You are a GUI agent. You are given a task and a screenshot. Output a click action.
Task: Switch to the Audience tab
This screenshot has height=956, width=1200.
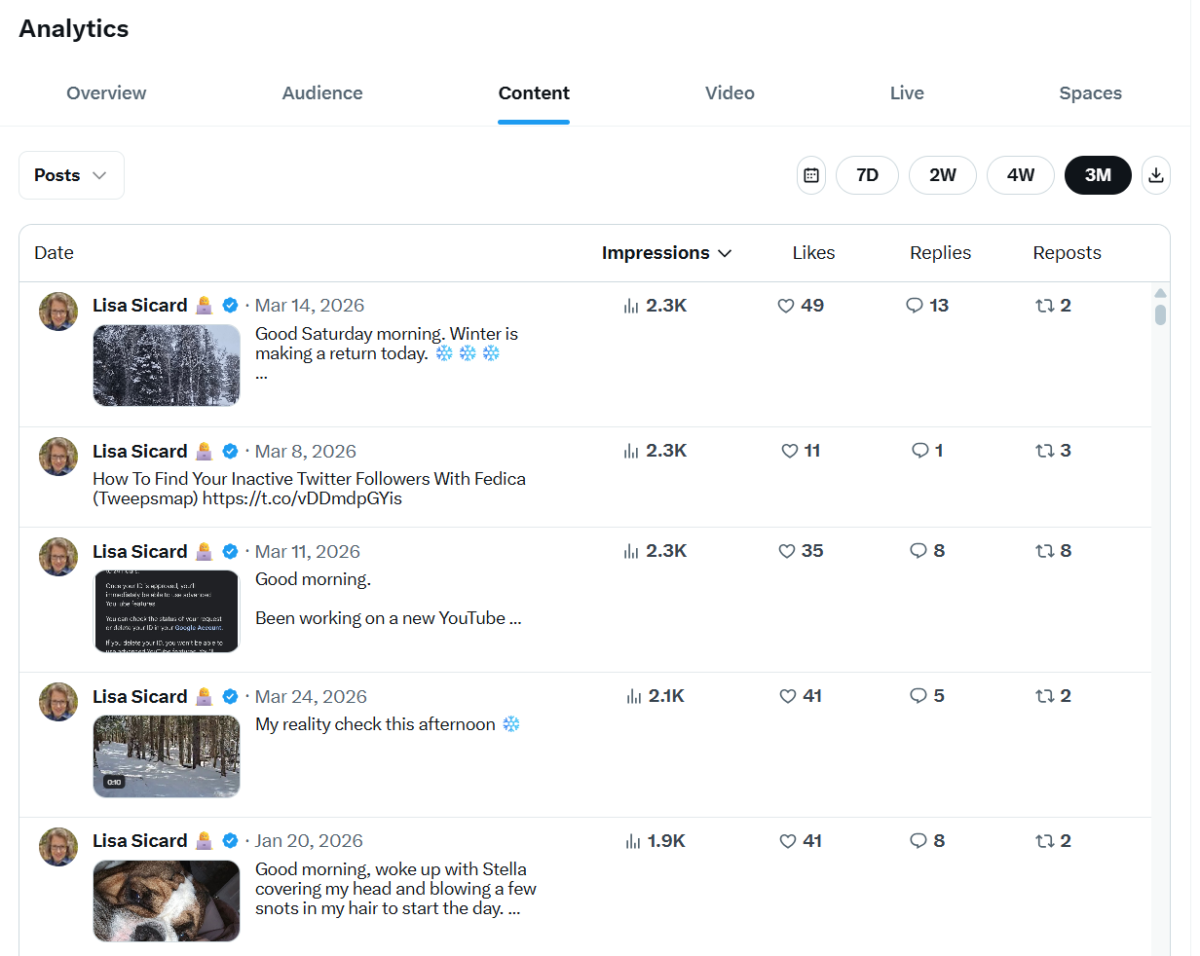322,93
